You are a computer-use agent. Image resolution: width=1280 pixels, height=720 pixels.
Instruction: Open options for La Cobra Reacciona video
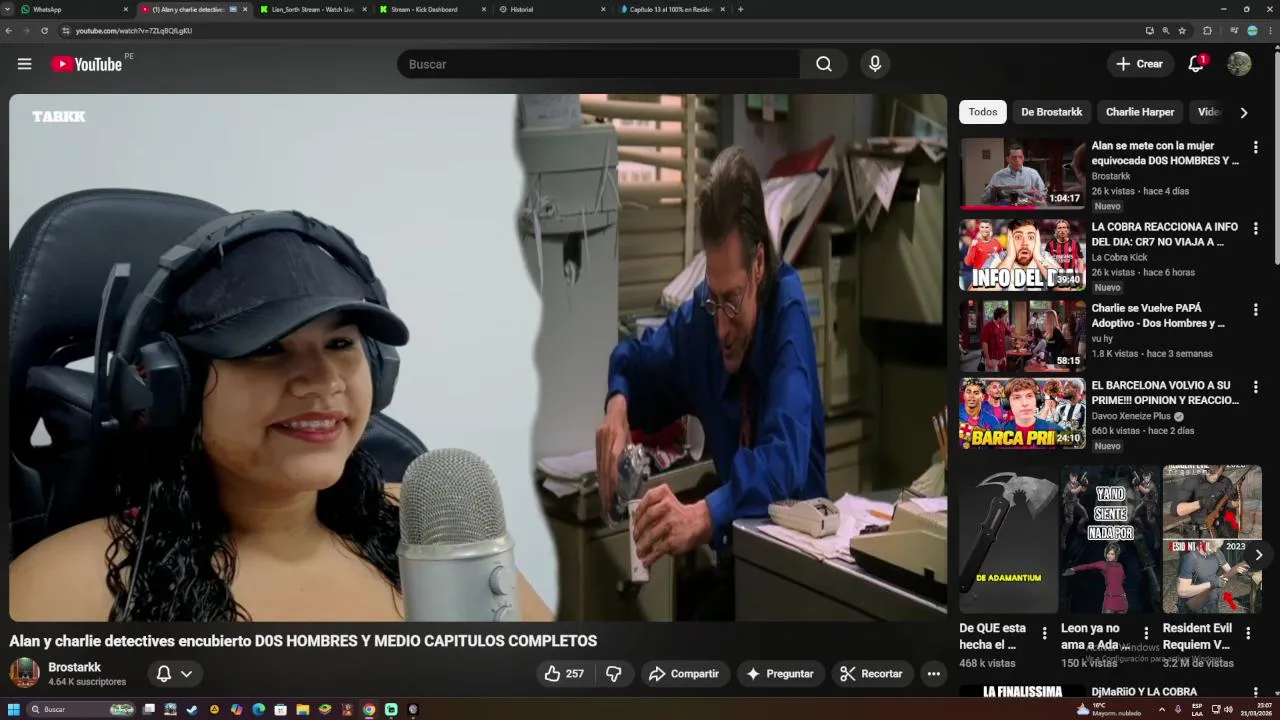(x=1255, y=228)
